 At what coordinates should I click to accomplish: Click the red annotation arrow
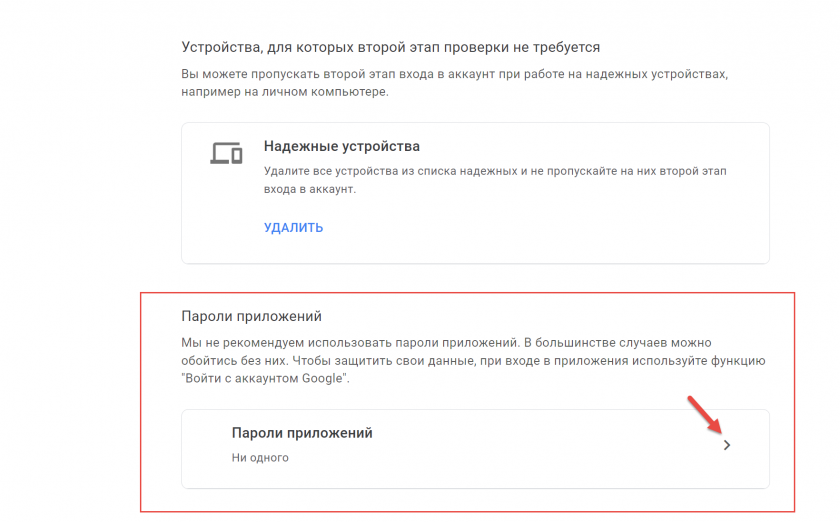pos(704,414)
